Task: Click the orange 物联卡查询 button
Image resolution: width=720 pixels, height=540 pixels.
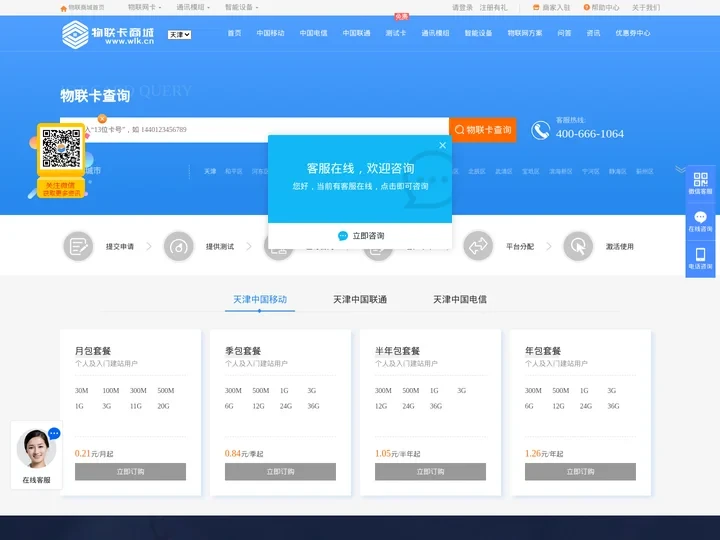Action: coord(483,130)
